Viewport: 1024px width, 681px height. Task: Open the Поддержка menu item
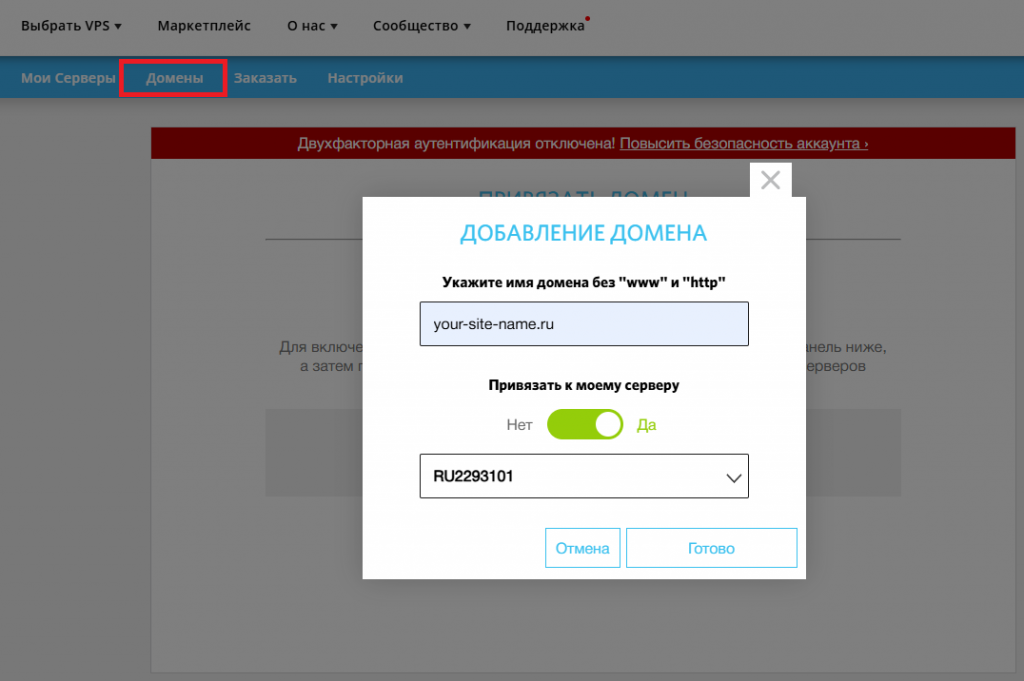point(545,26)
